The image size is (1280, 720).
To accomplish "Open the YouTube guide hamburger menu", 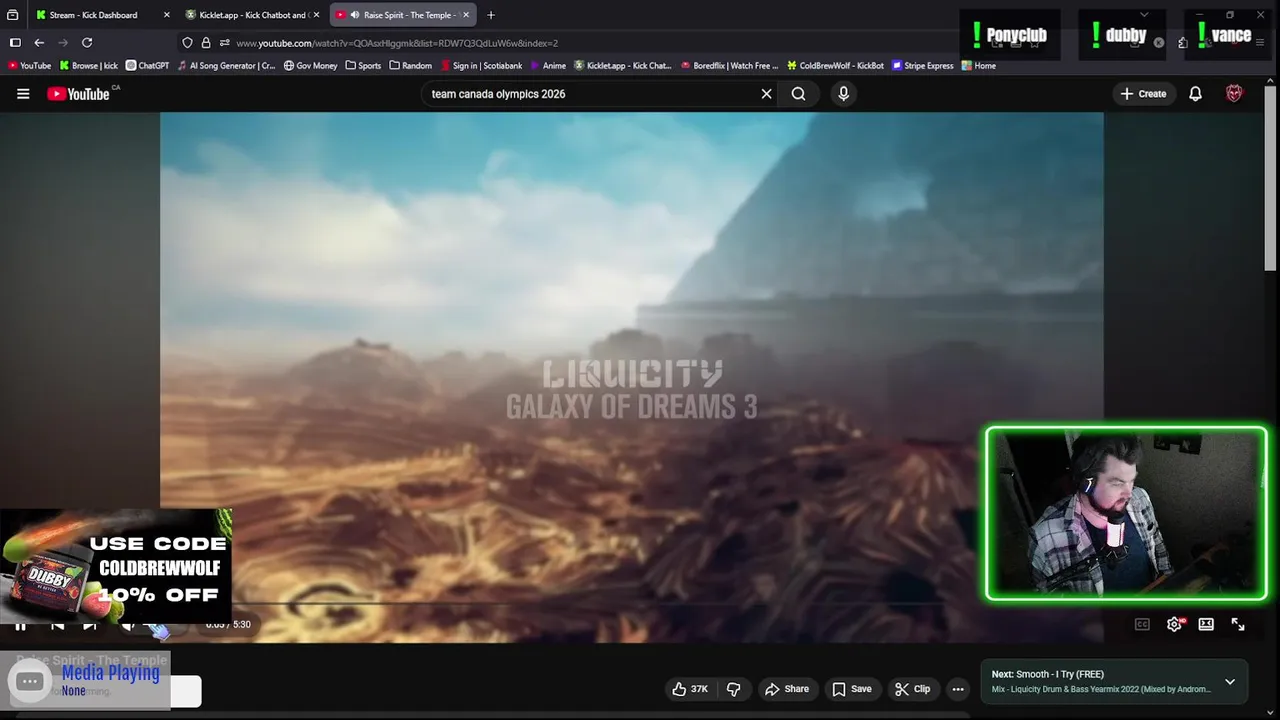I will coord(23,94).
